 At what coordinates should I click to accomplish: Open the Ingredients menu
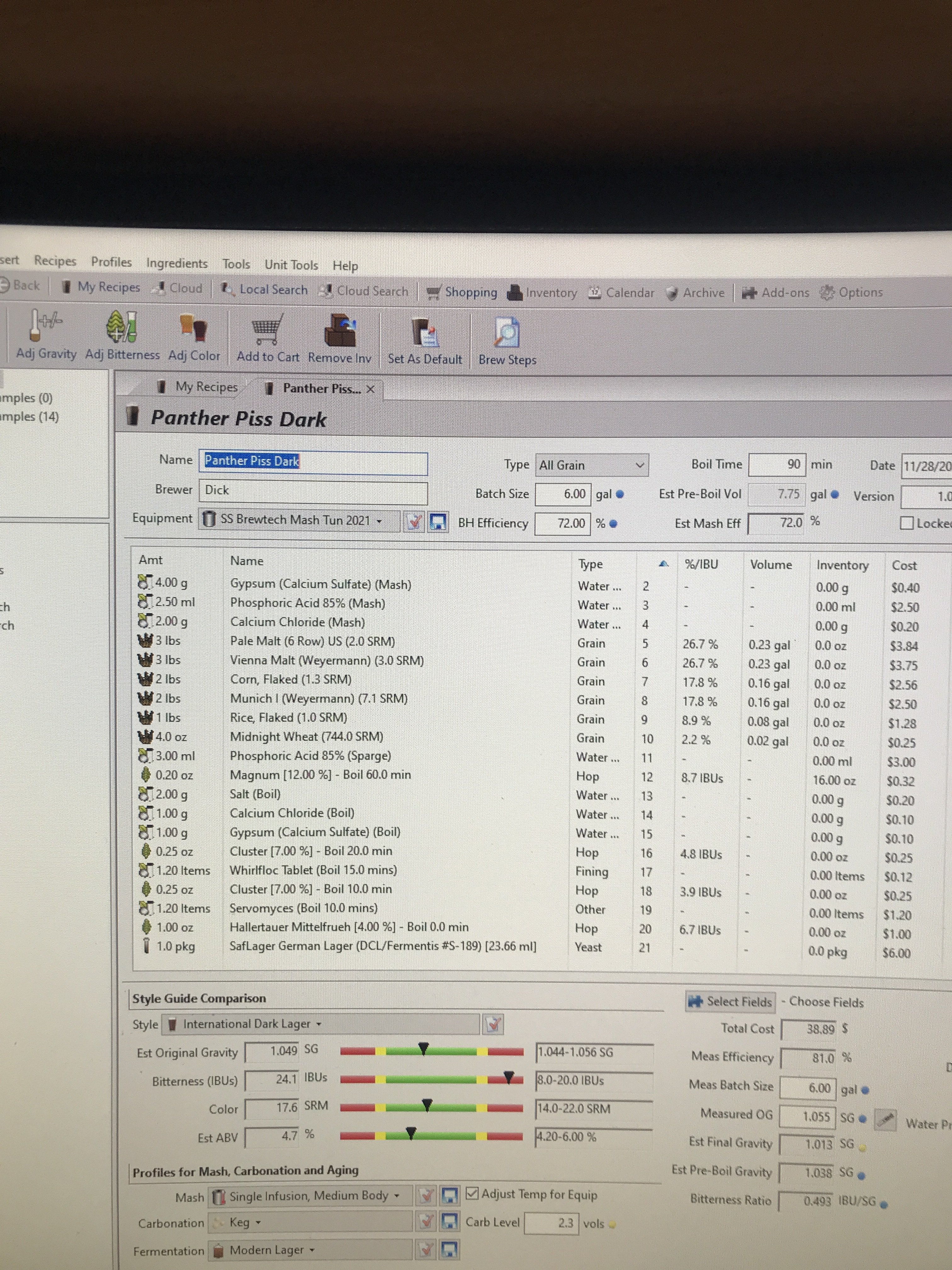[177, 263]
